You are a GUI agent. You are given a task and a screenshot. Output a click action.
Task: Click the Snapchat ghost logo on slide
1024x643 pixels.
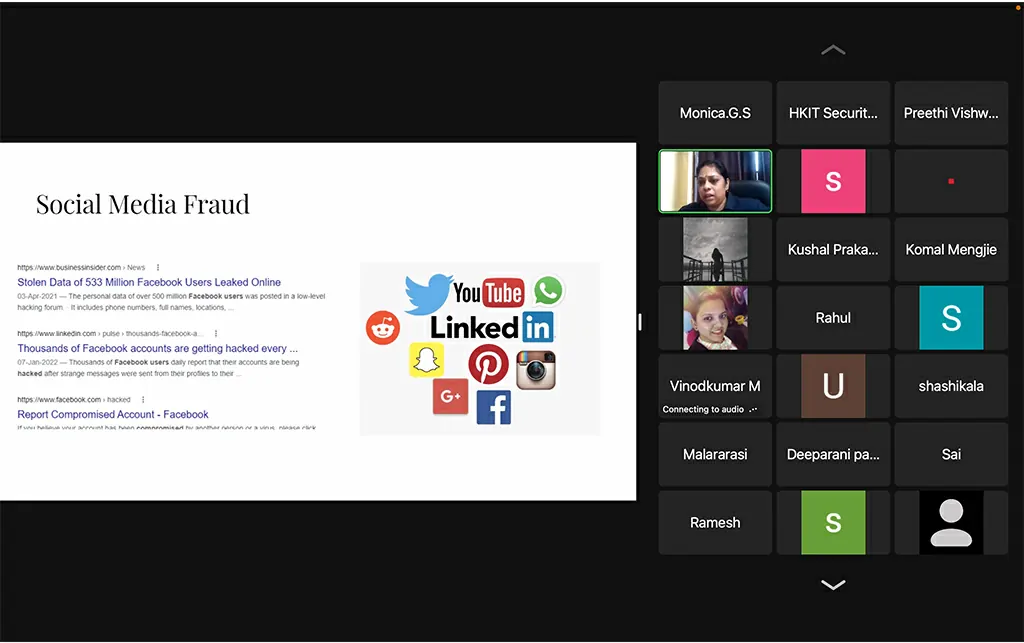point(426,360)
